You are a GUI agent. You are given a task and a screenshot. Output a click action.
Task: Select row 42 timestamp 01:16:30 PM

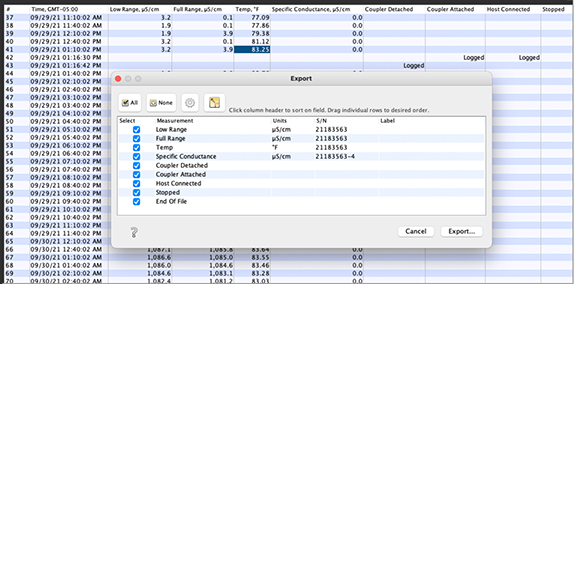pyautogui.click(x=66, y=58)
